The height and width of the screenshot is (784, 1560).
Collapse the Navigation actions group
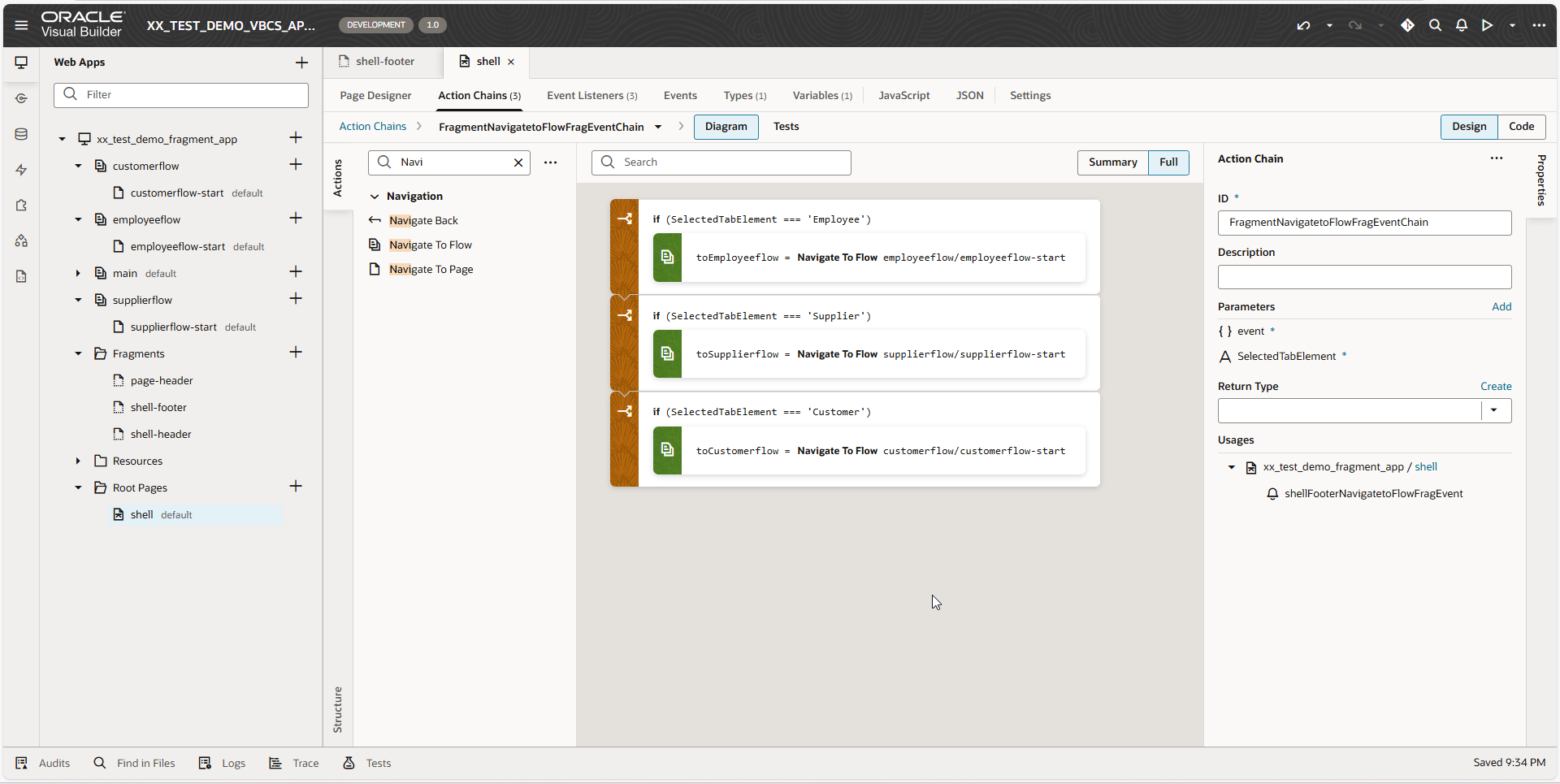tap(375, 197)
